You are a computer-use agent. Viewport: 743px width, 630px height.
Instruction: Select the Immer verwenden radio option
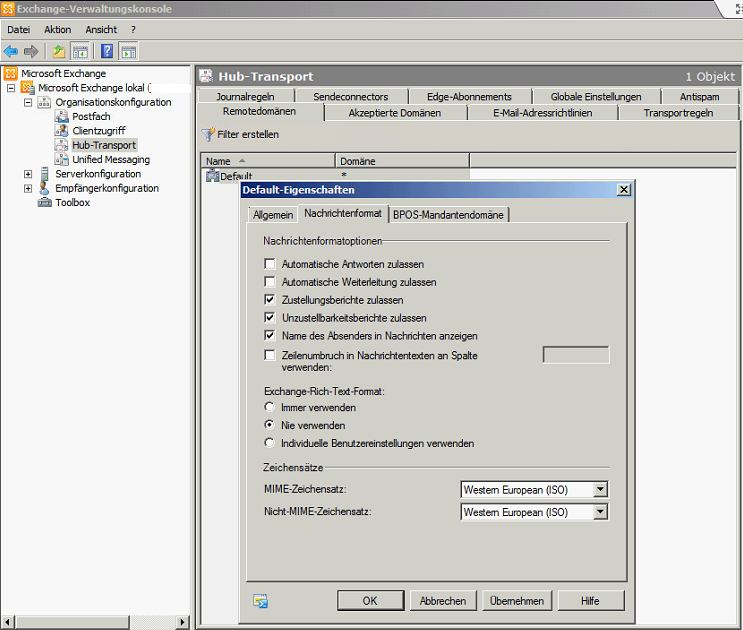point(270,407)
